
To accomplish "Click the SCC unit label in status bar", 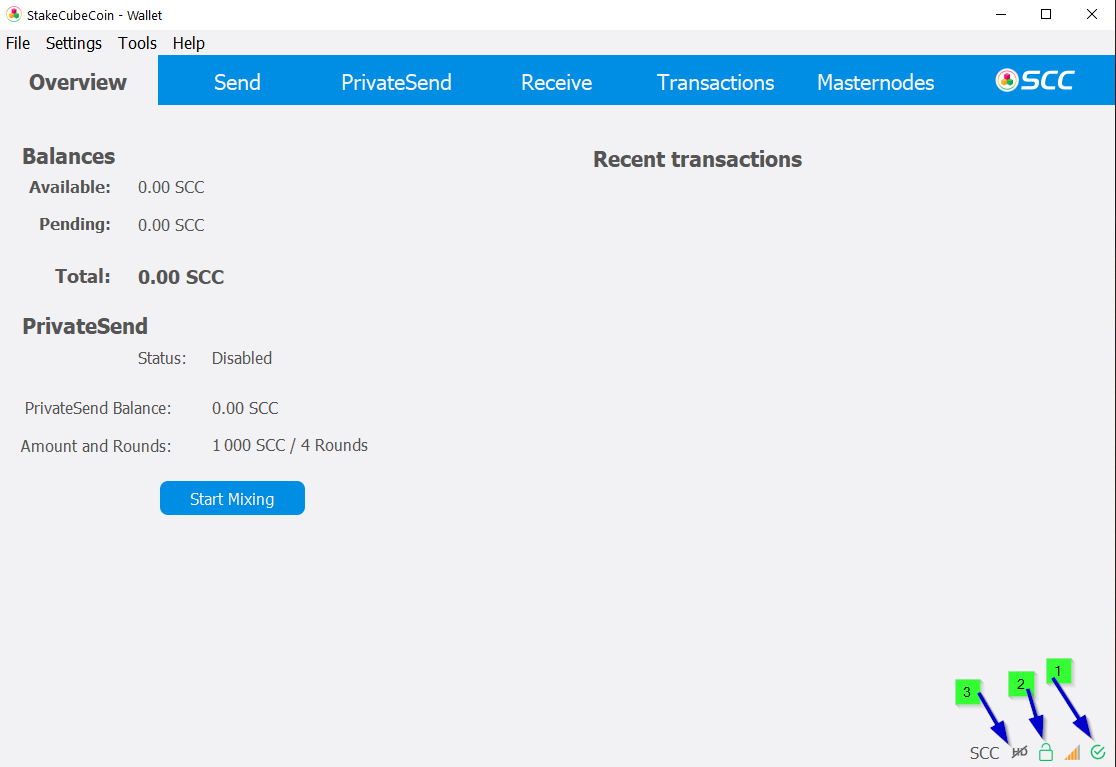I will [984, 753].
